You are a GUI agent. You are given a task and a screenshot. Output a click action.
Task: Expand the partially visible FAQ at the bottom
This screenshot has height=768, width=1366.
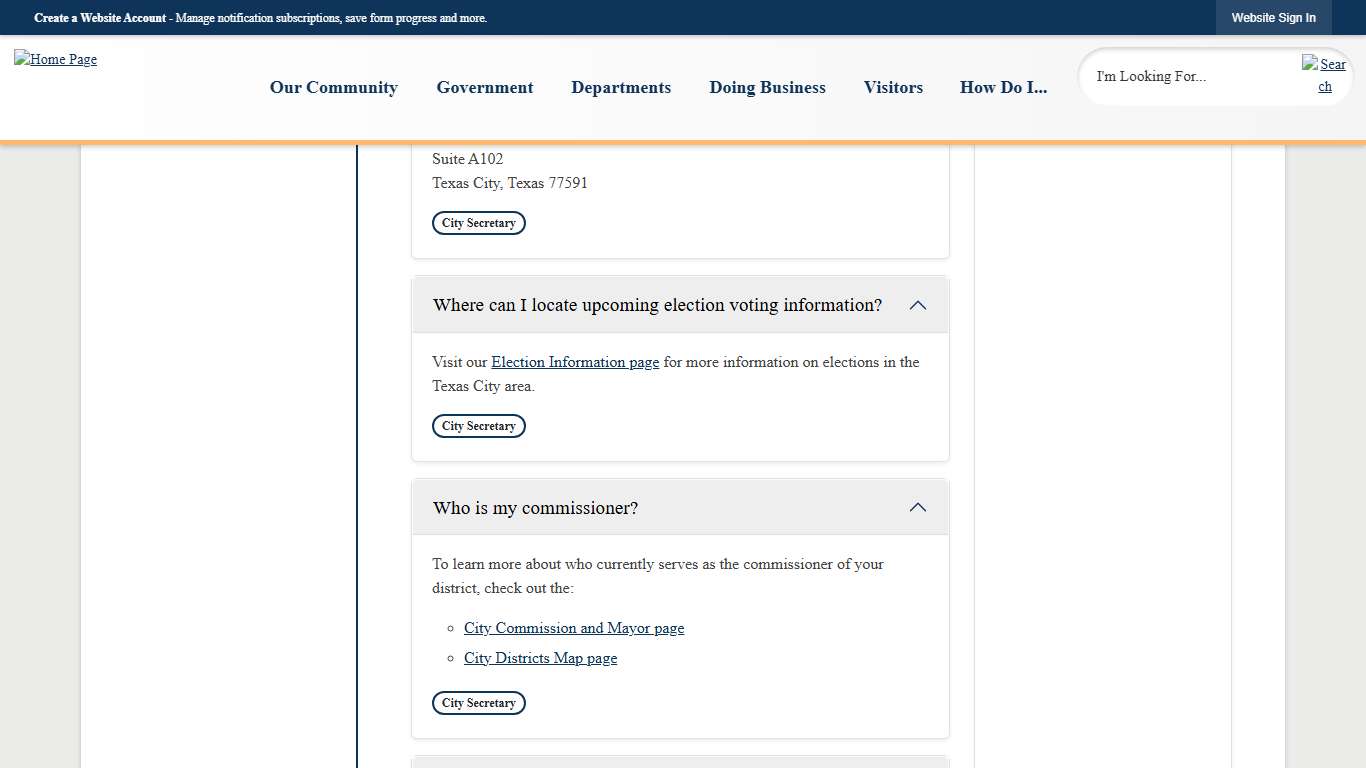pyautogui.click(x=680, y=762)
